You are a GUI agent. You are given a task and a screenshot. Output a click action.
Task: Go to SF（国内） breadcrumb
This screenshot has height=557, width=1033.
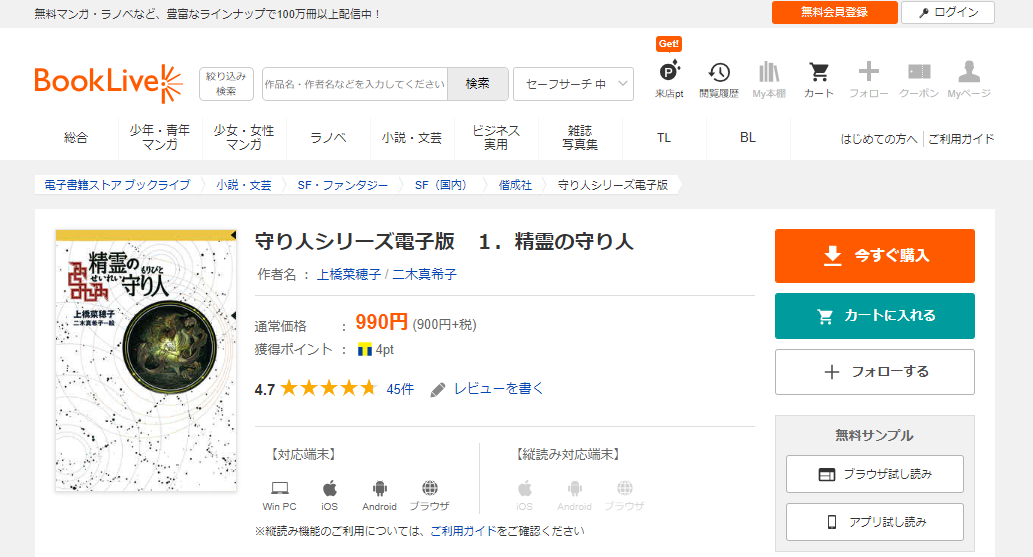[443, 185]
